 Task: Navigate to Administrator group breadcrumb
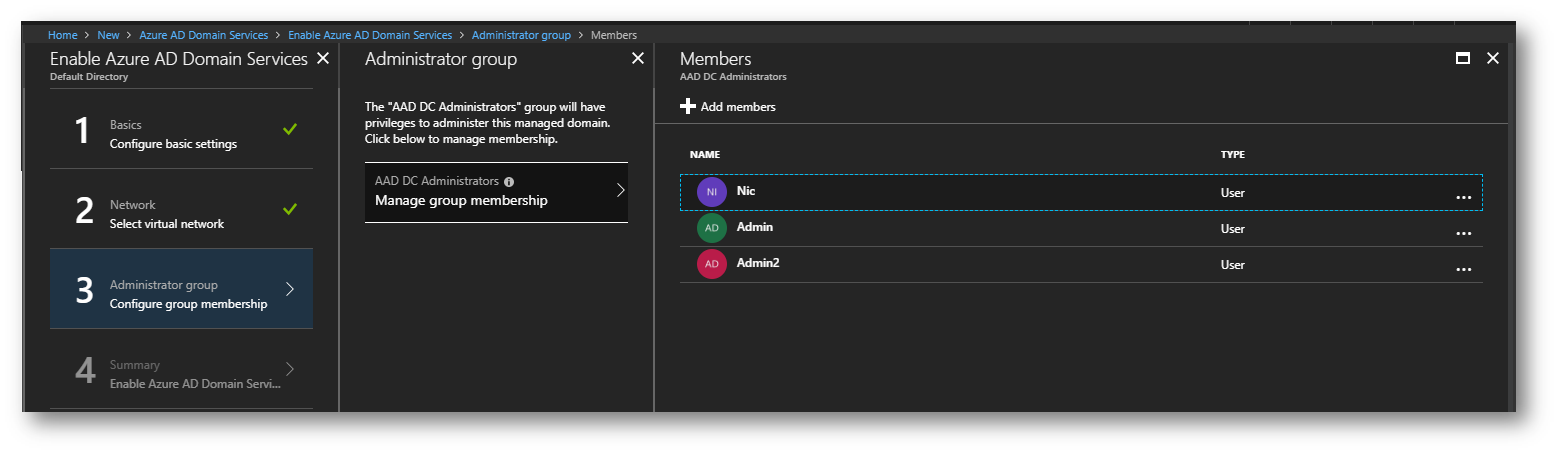click(521, 35)
